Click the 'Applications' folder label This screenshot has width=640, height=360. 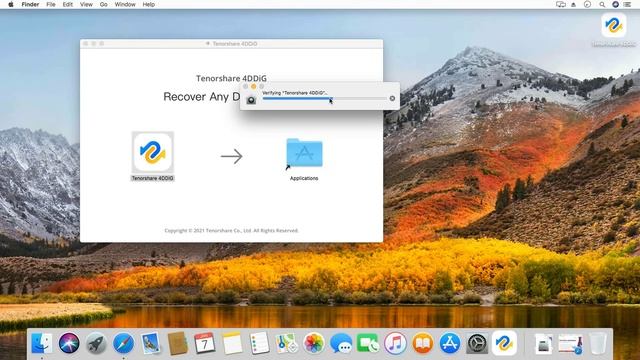click(x=304, y=178)
